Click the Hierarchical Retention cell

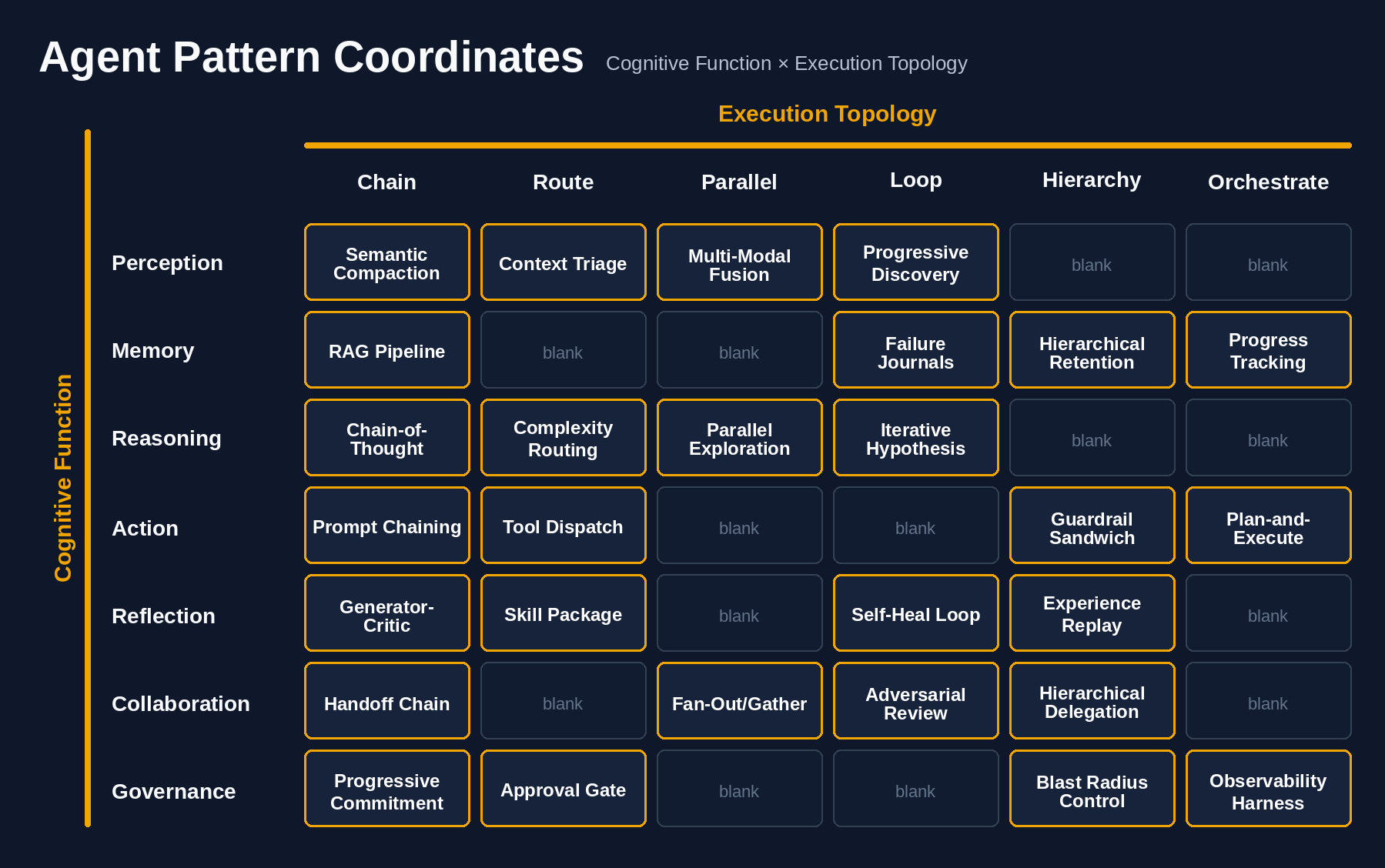1092,350
